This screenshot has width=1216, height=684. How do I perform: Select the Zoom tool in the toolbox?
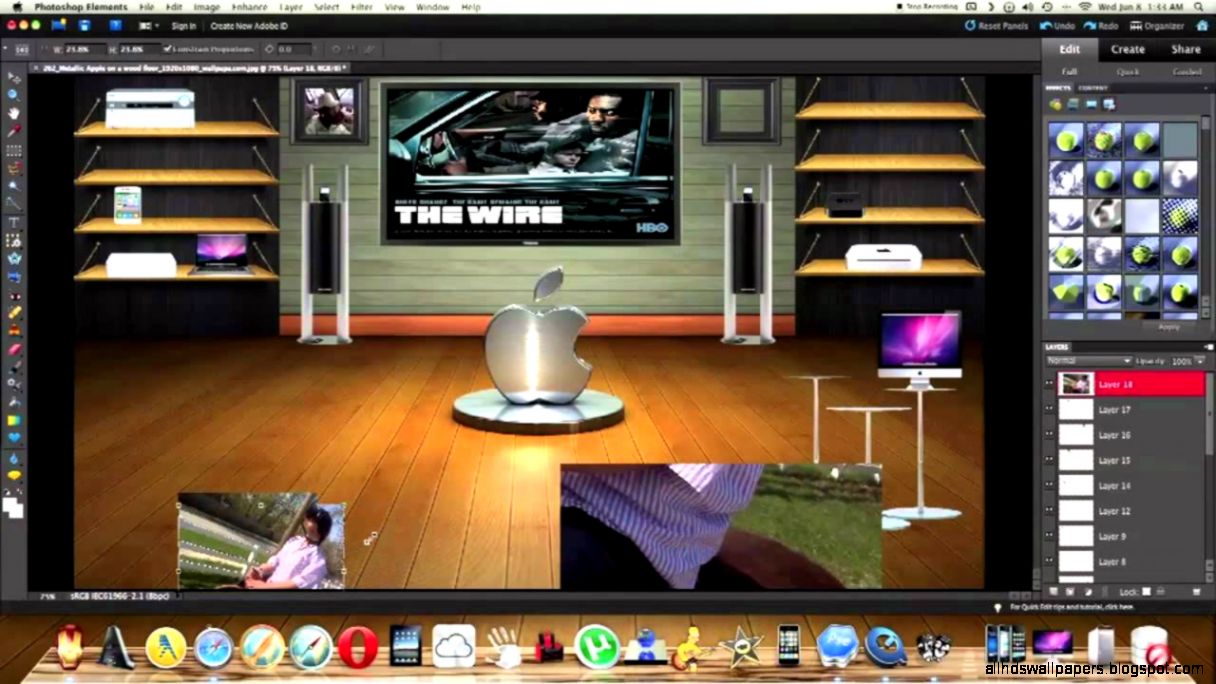tap(14, 95)
